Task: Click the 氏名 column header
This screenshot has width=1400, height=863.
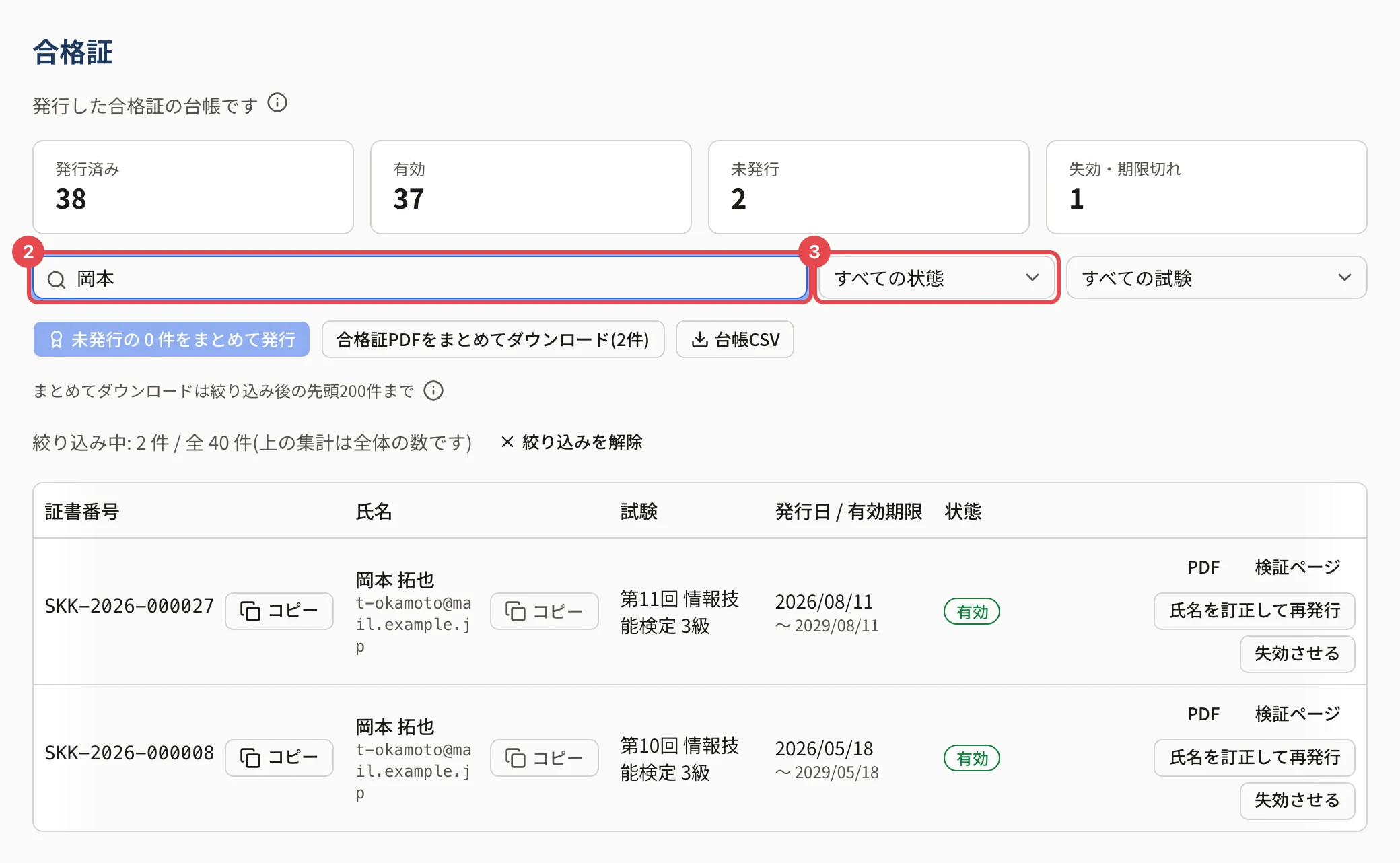Action: click(374, 512)
